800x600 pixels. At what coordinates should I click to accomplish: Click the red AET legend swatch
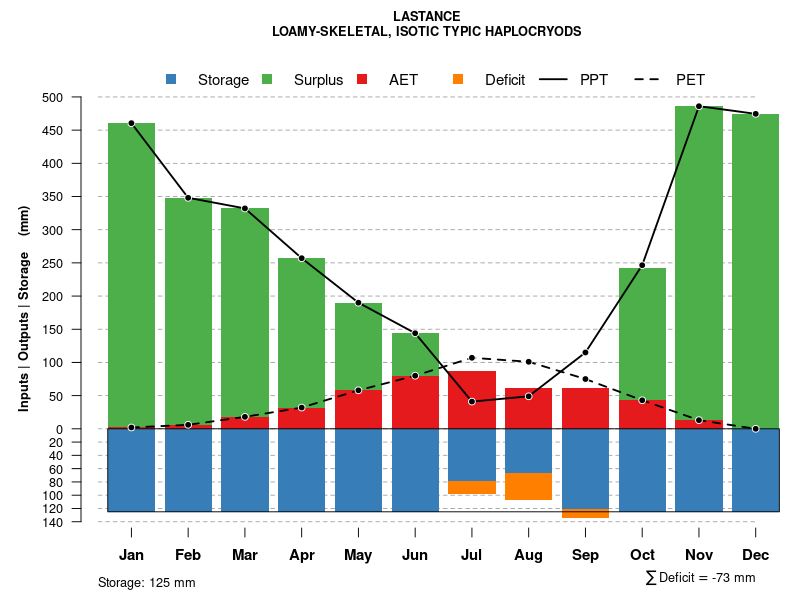click(x=362, y=79)
